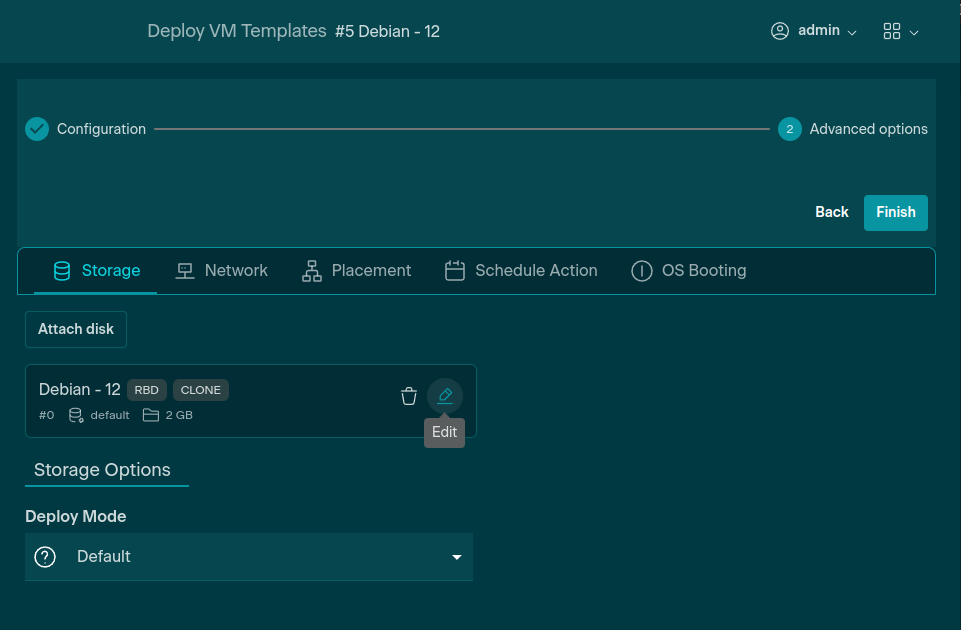
Task: Click the RBD badge on disk card
Action: 146,390
